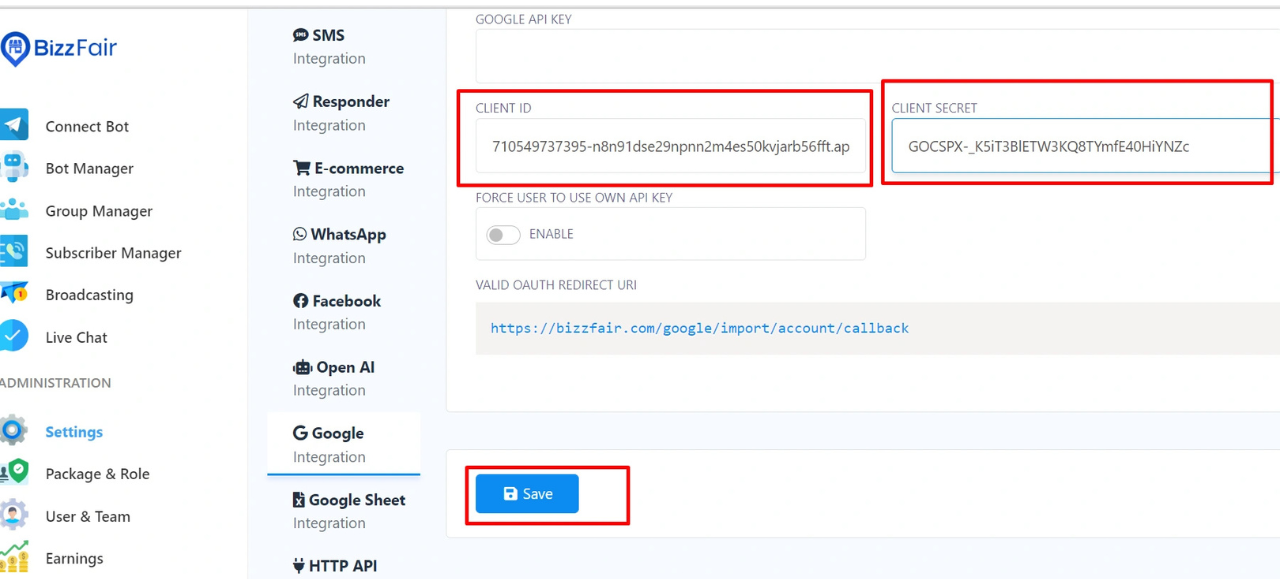The image size is (1280, 585).
Task: Click the Package & Role shield icon
Action: (13, 473)
